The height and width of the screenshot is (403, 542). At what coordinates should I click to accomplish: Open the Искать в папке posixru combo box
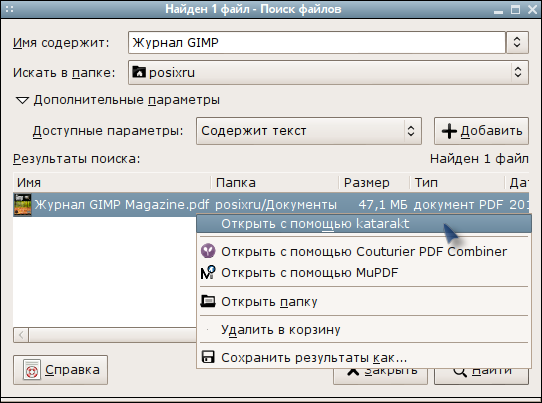[328, 72]
